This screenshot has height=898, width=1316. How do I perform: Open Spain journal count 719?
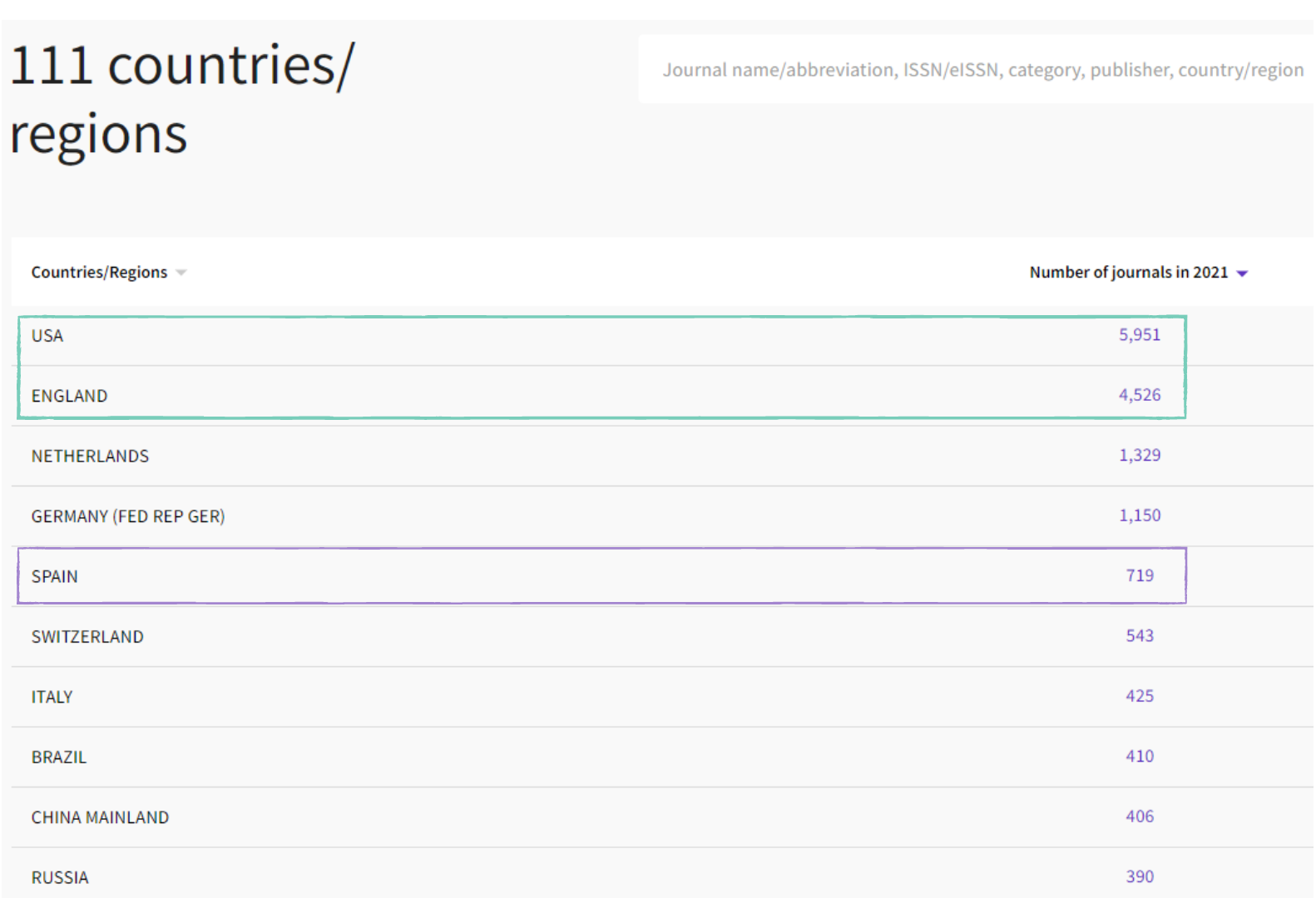1140,575
